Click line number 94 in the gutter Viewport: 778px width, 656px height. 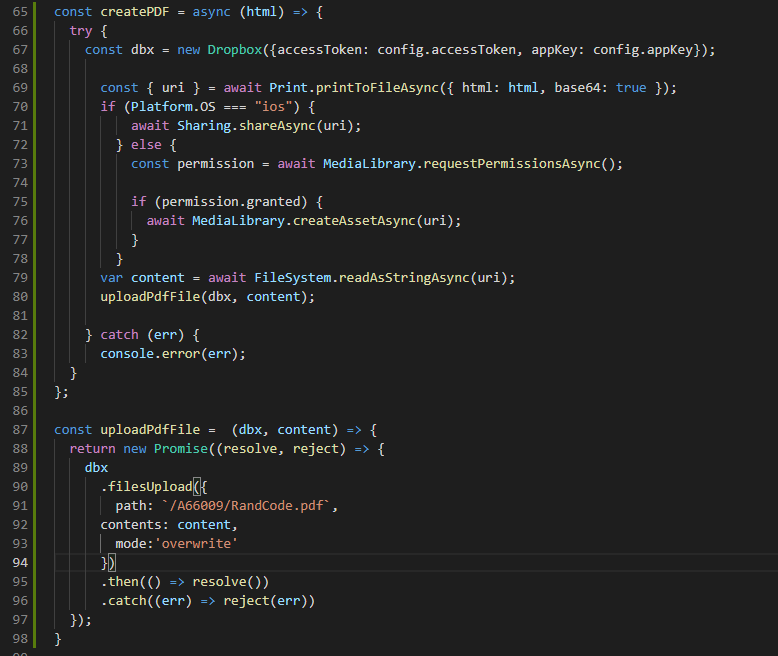[x=21, y=563]
